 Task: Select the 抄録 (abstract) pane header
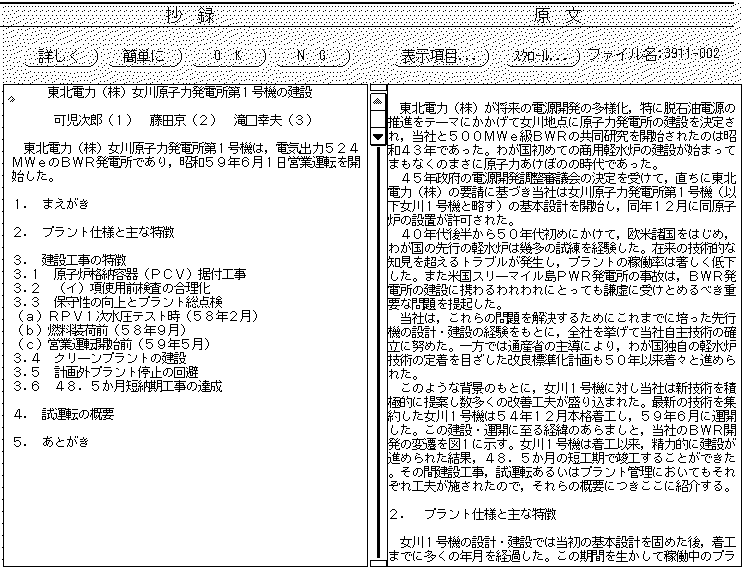tap(183, 17)
